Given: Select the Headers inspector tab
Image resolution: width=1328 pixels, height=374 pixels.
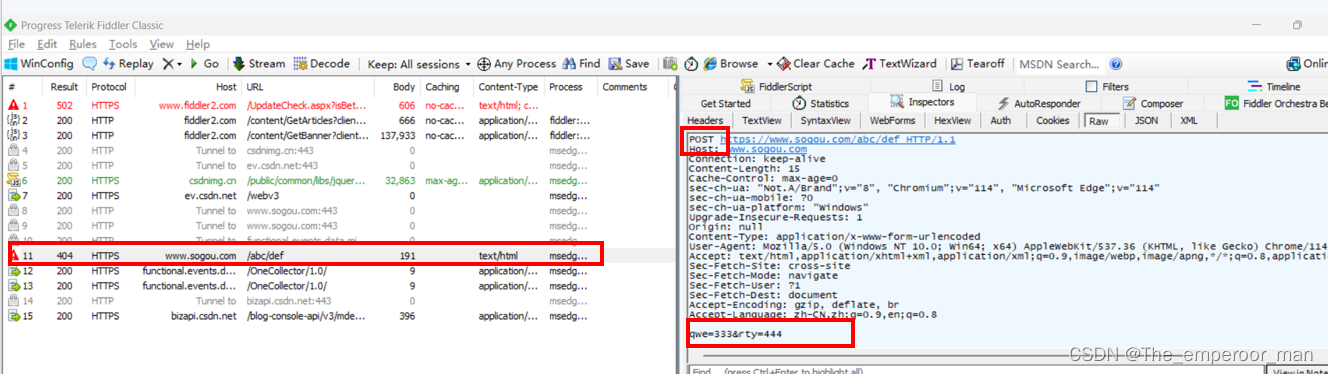Looking at the screenshot, I should (705, 120).
